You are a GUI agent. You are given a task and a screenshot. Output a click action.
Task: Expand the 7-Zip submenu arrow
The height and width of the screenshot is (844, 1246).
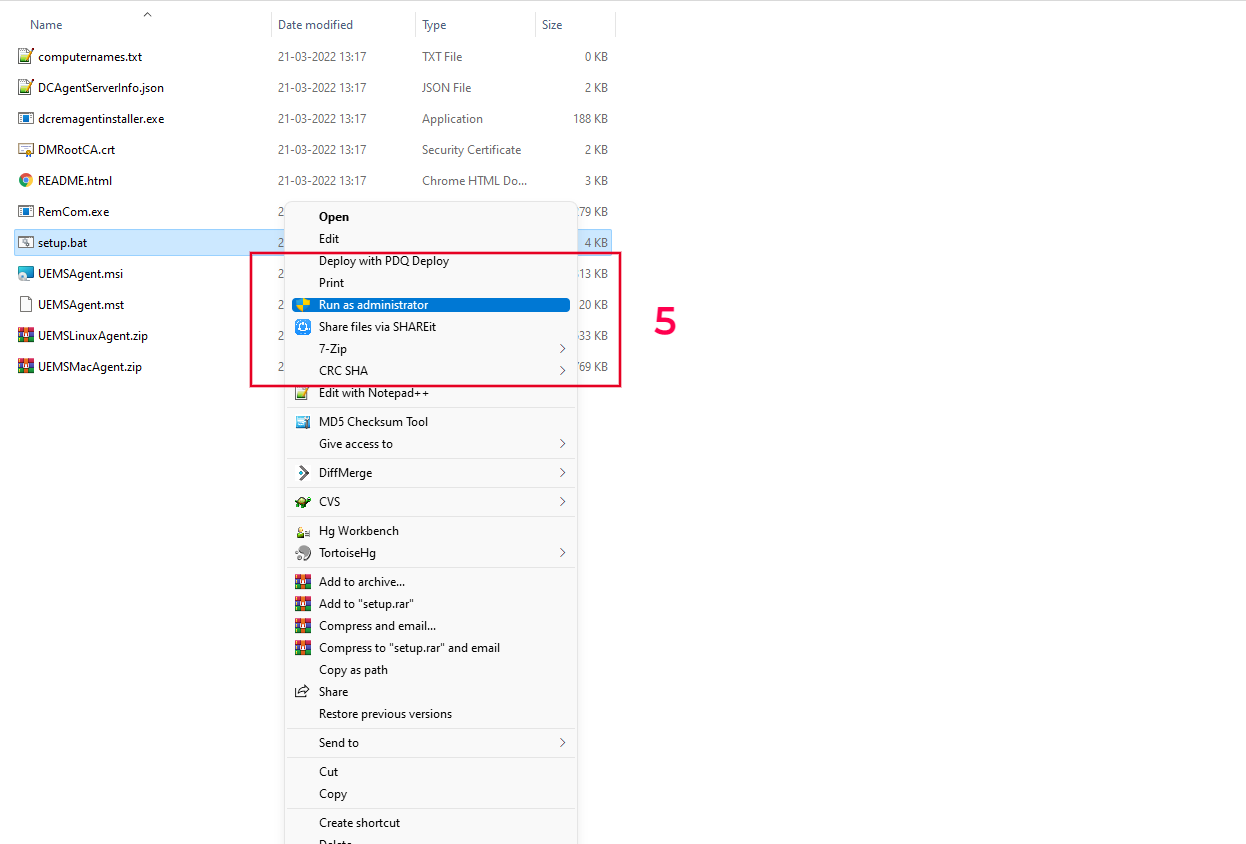[x=563, y=349]
